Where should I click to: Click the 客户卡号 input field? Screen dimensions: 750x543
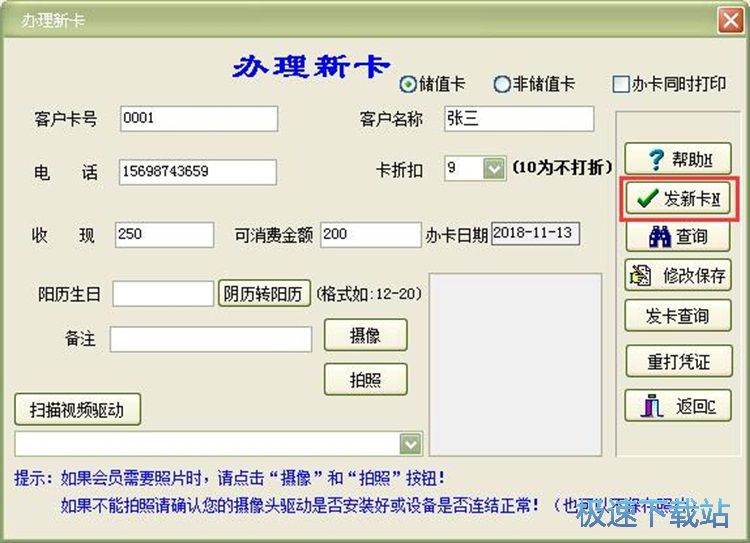(x=199, y=118)
